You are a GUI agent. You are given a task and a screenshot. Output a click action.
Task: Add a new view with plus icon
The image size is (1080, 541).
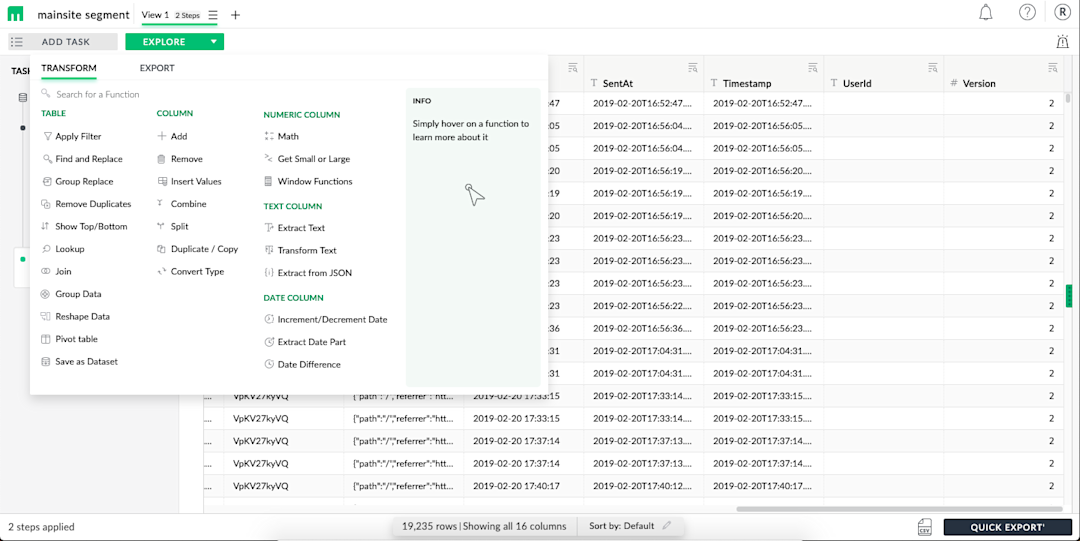(x=236, y=14)
